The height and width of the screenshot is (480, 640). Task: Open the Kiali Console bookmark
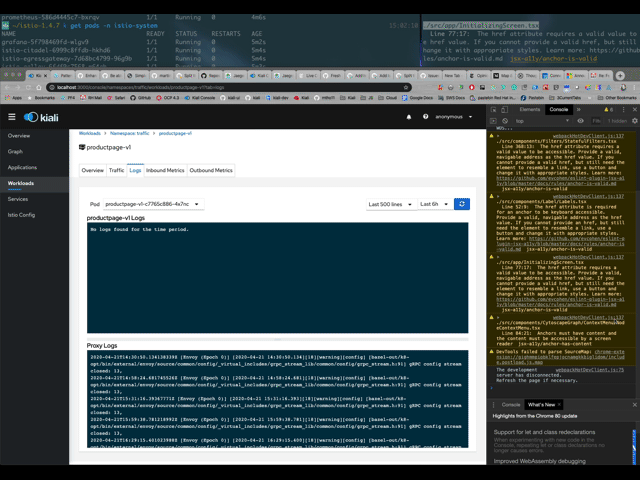[x=200, y=98]
